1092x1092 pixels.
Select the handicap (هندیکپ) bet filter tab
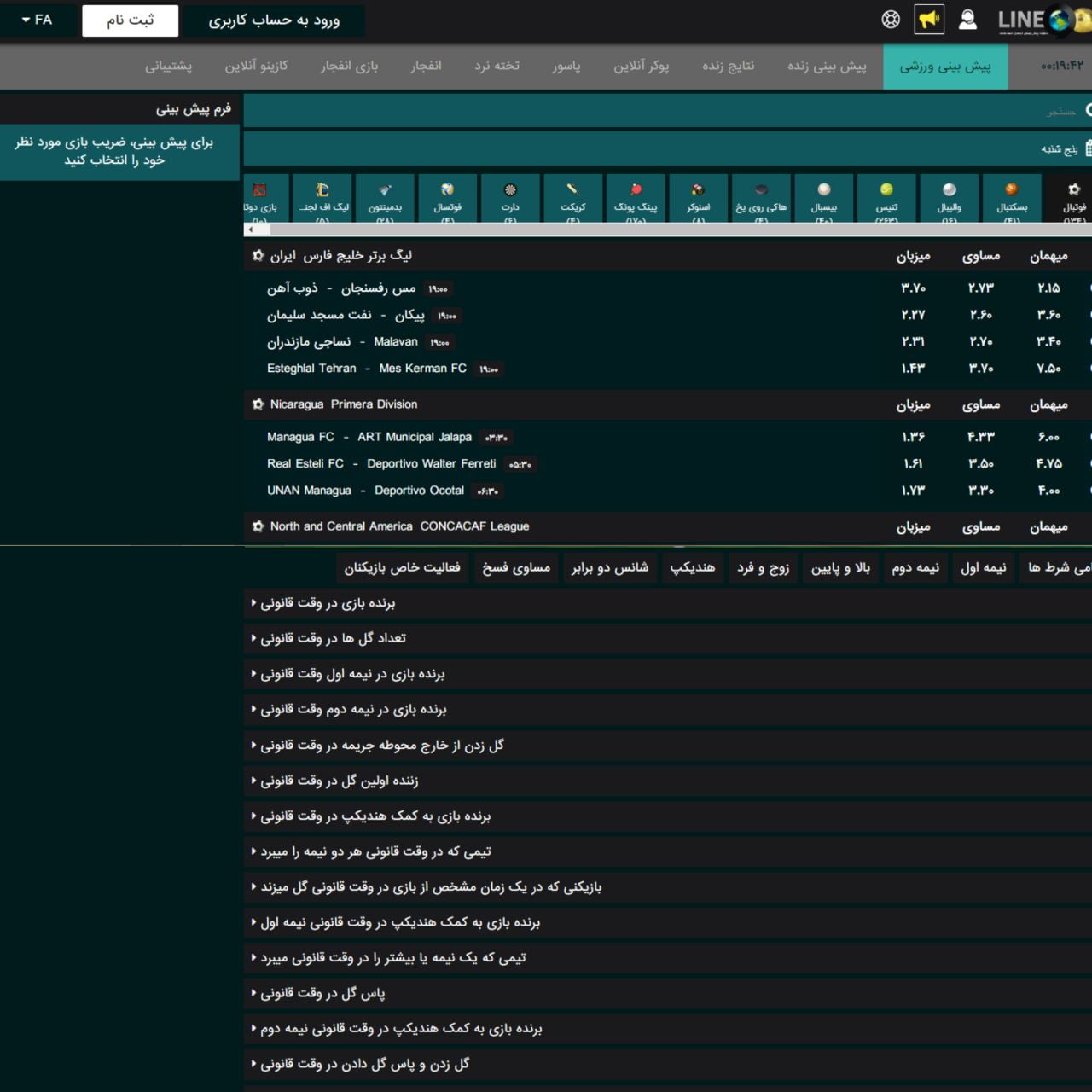click(692, 567)
